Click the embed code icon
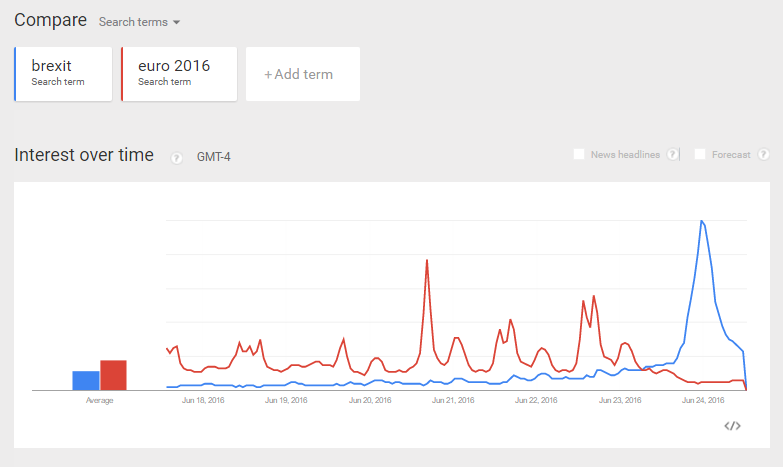The width and height of the screenshot is (783, 467). [732, 426]
